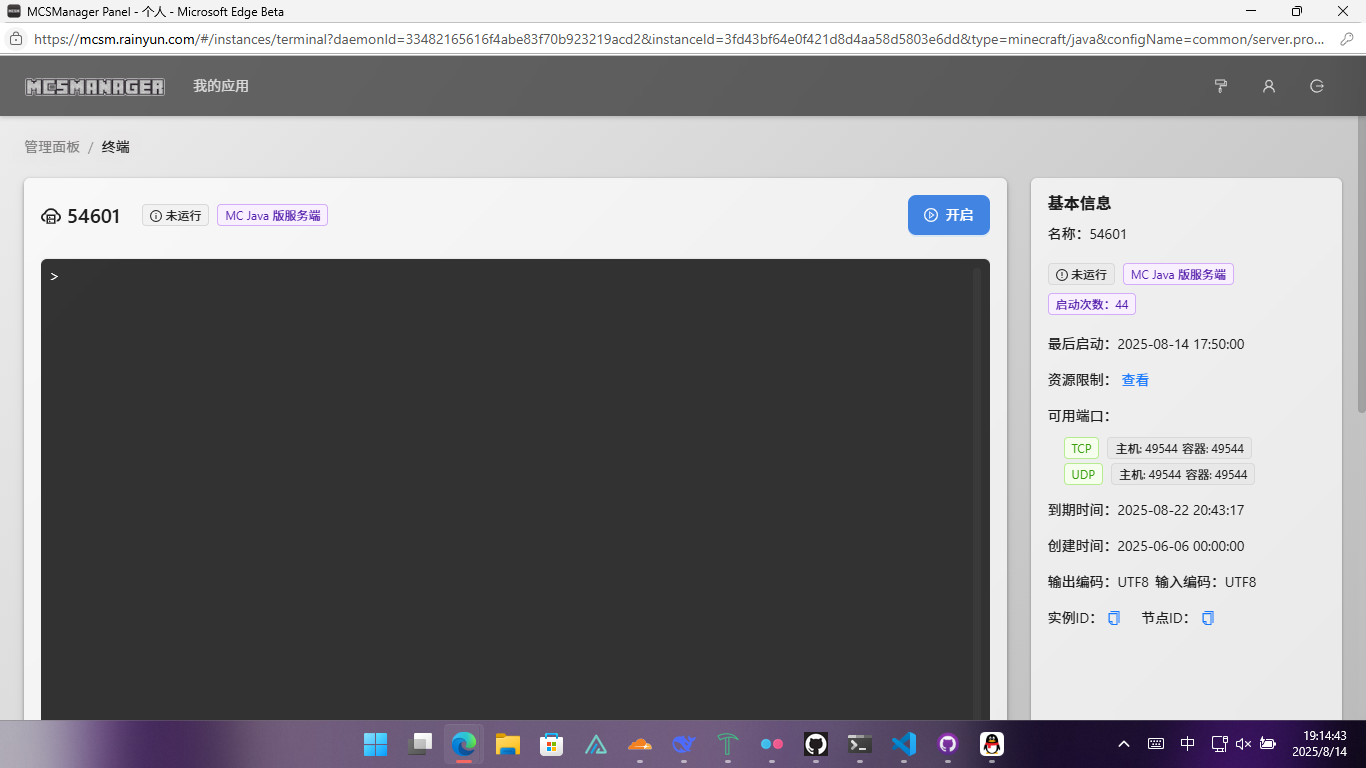Click the 查看 link for resource limits
The image size is (1366, 768).
pyautogui.click(x=1135, y=380)
